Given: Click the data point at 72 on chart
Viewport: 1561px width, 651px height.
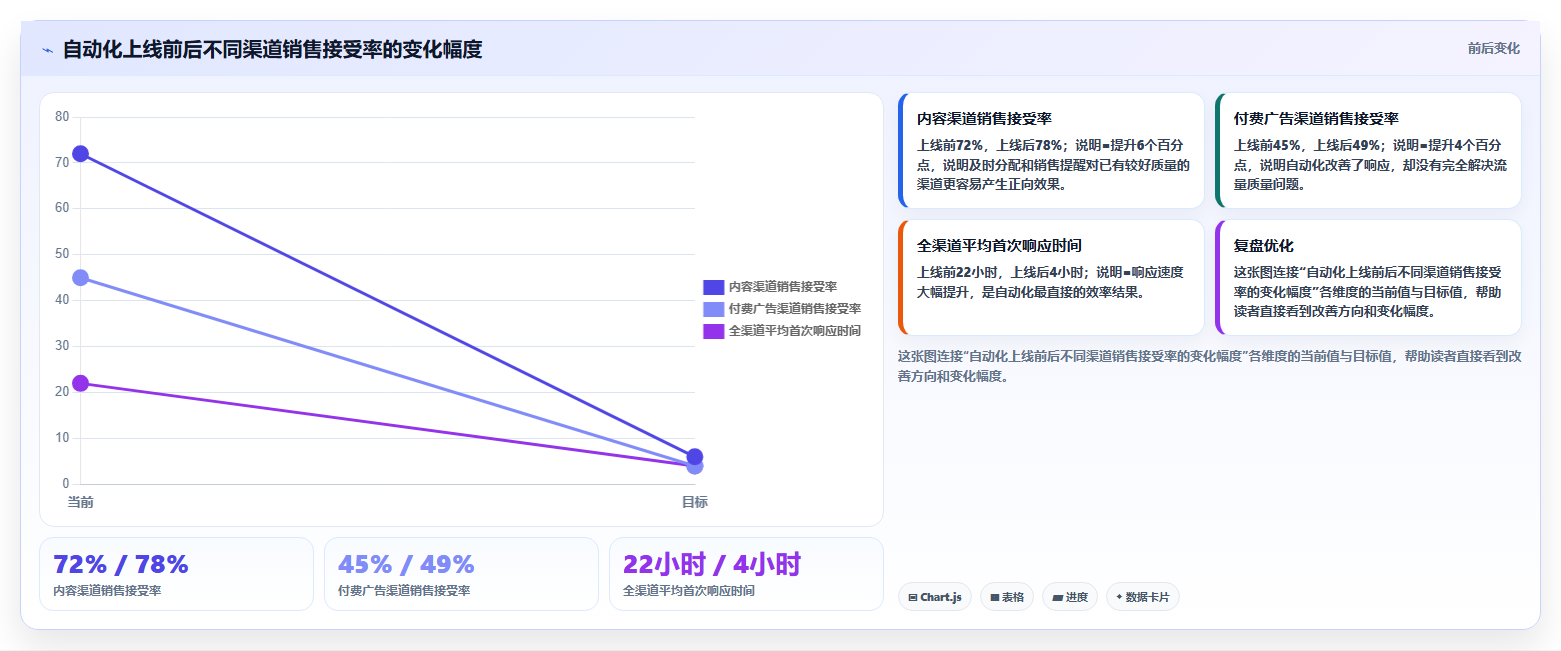Looking at the screenshot, I should (81, 154).
